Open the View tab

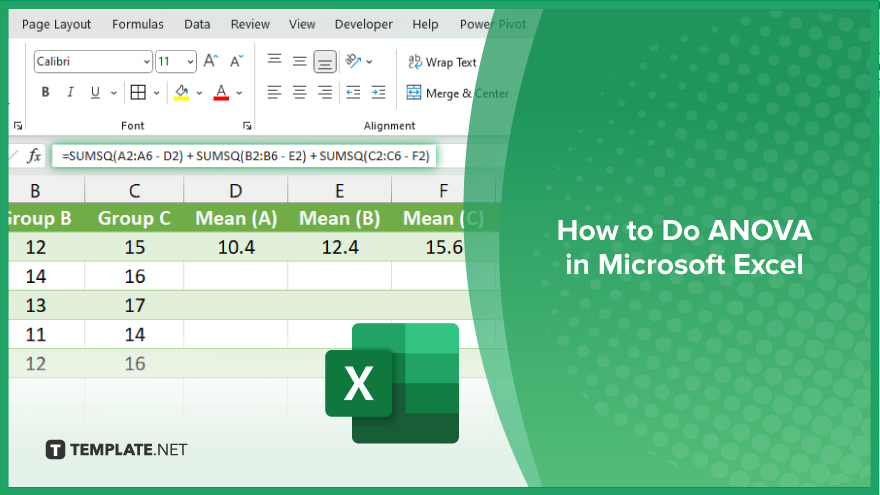tap(302, 24)
